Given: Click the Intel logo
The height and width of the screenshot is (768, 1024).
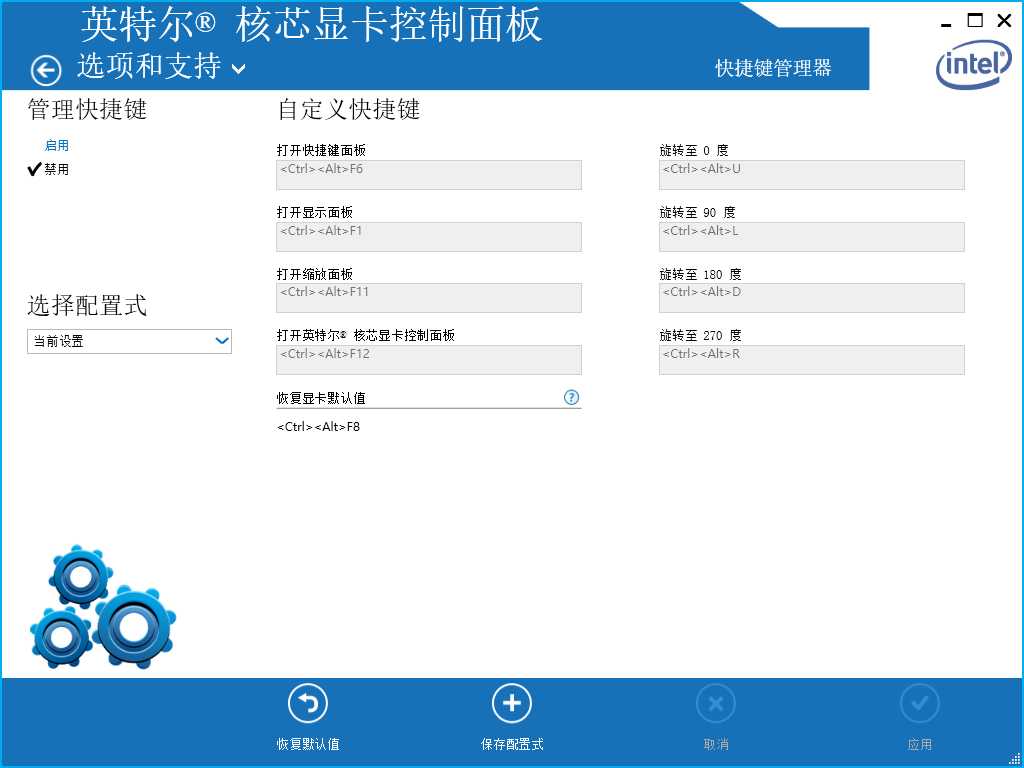Looking at the screenshot, I should (x=974, y=67).
